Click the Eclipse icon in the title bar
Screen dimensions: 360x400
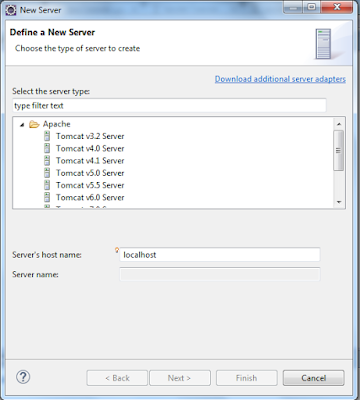[11, 10]
